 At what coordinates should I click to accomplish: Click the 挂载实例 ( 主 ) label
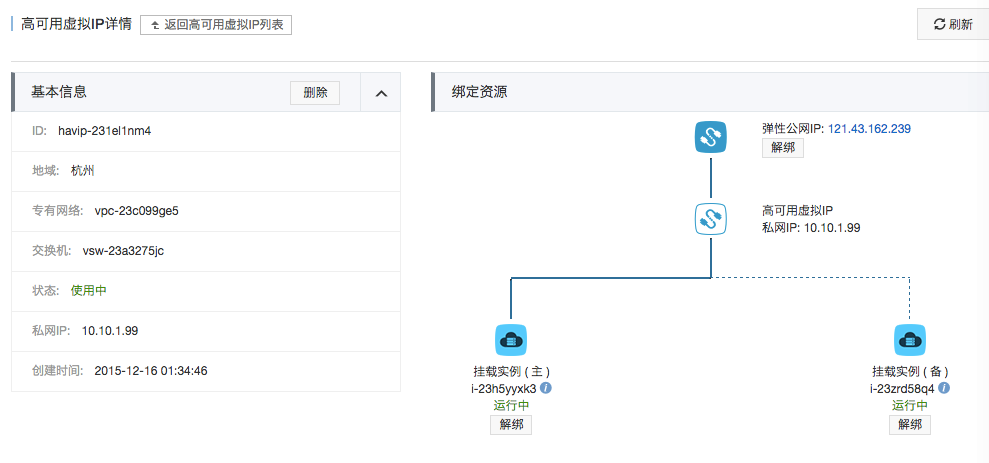point(511,372)
